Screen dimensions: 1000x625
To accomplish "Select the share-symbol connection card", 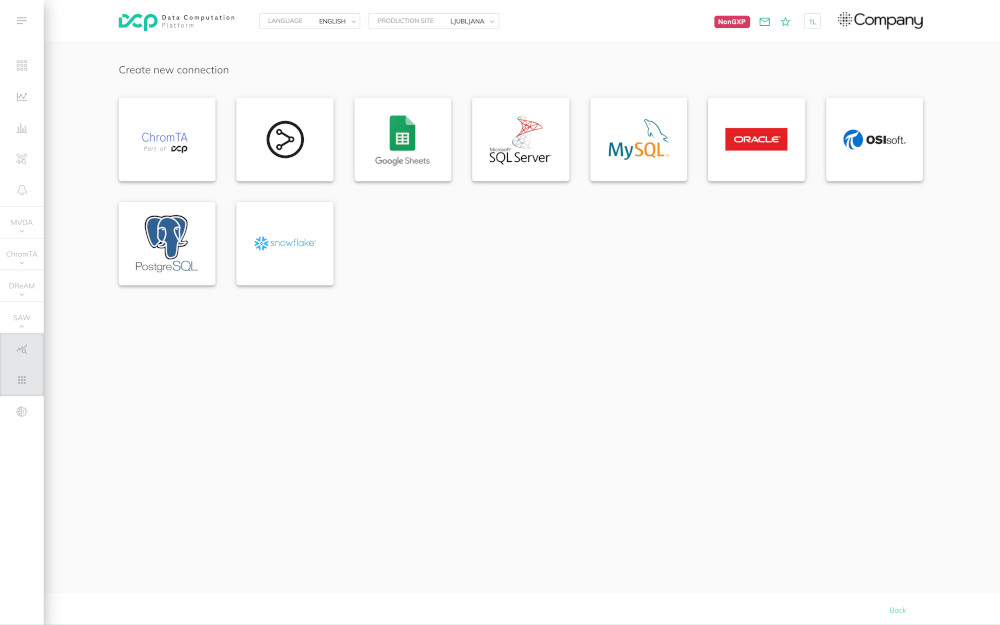I will [285, 140].
